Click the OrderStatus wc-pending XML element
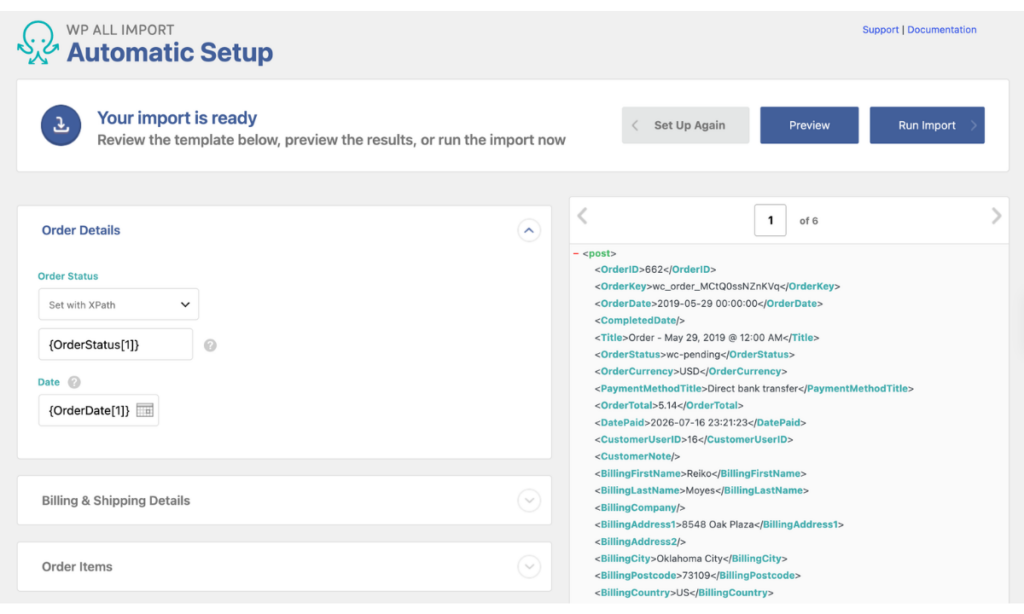Screen dimensions: 1024x614 (694, 354)
